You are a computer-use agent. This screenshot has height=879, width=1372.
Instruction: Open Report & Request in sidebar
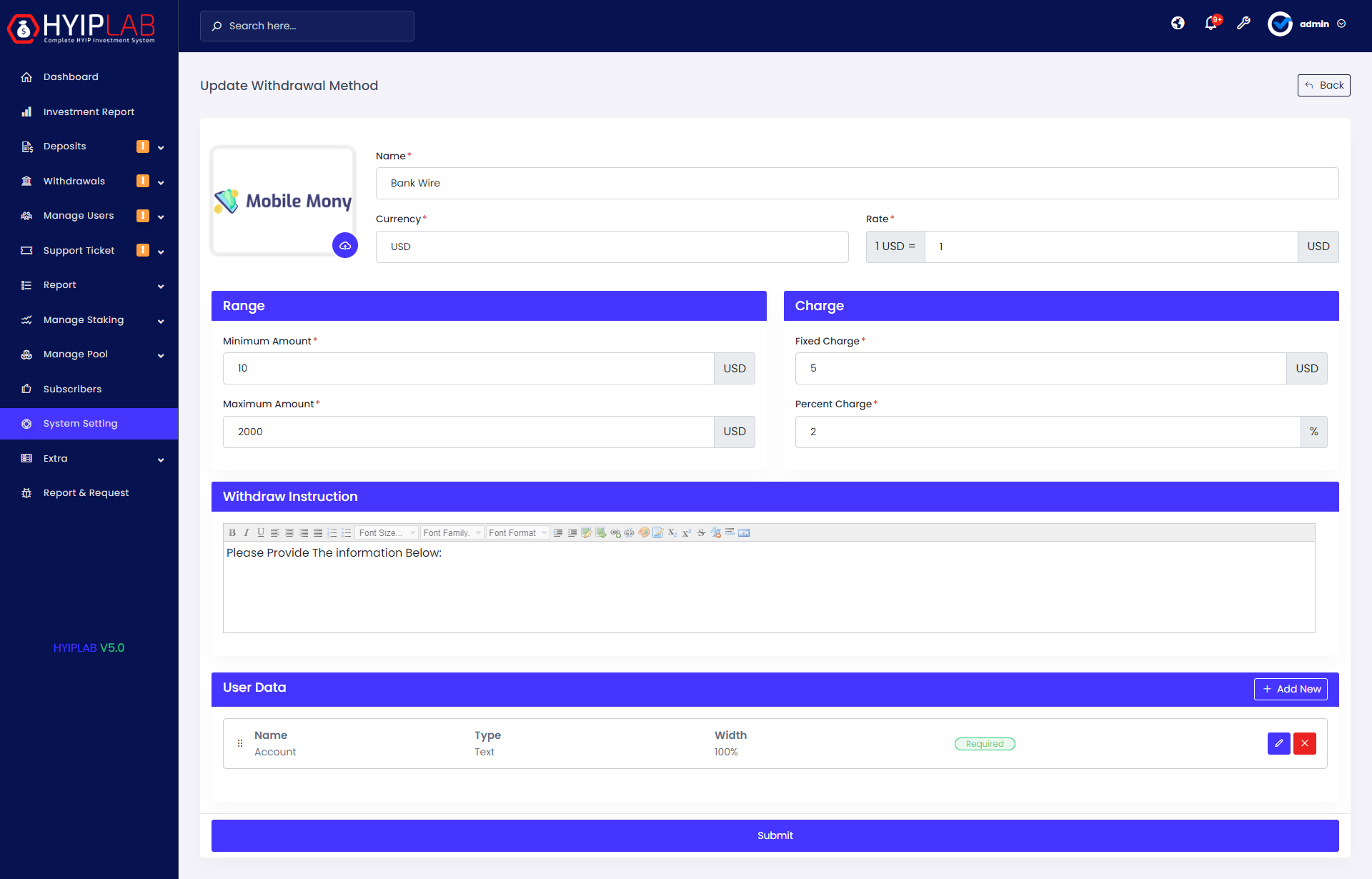point(89,492)
